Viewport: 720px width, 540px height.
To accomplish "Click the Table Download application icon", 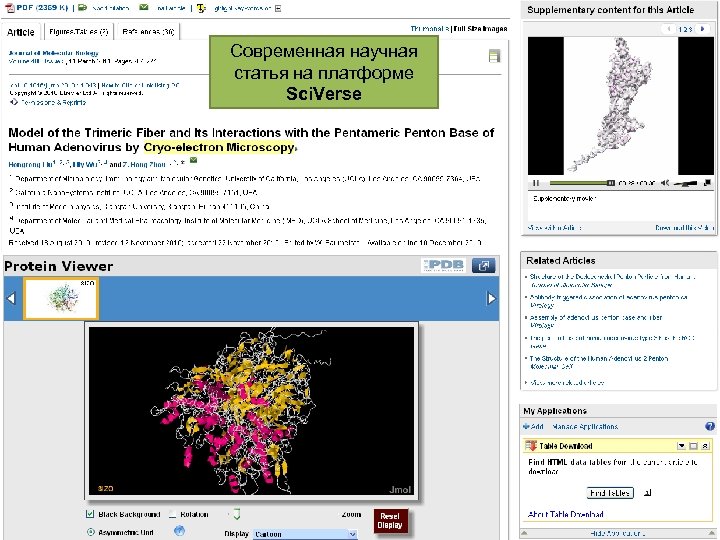I will pos(531,445).
